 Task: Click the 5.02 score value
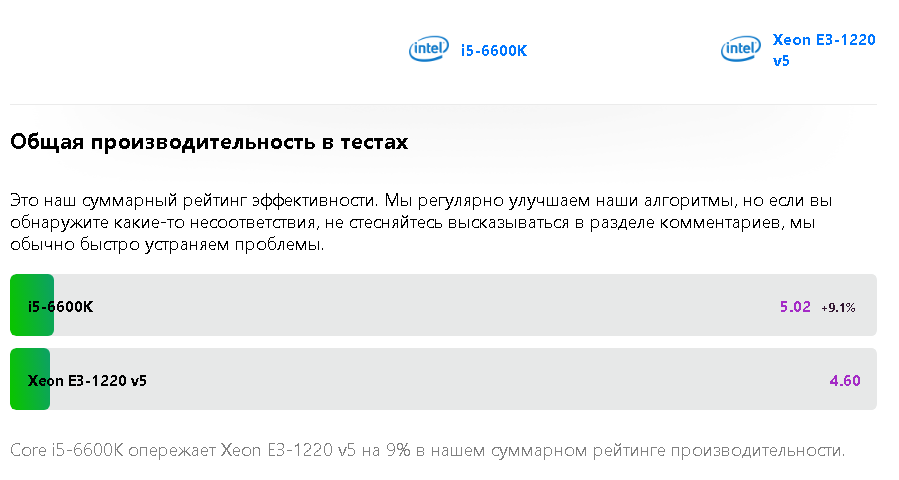pyautogui.click(x=795, y=307)
